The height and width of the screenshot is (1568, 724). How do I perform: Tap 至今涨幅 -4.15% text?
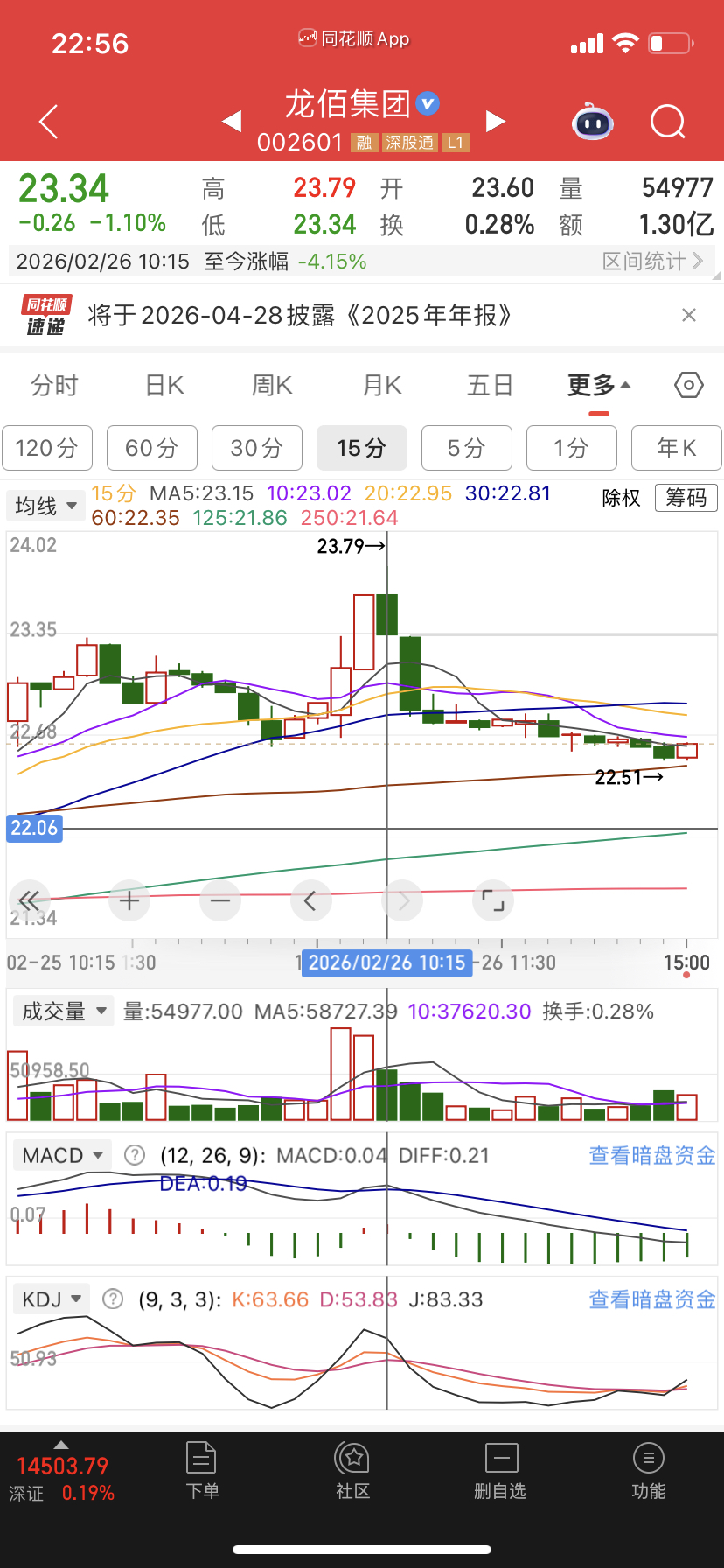click(x=285, y=261)
